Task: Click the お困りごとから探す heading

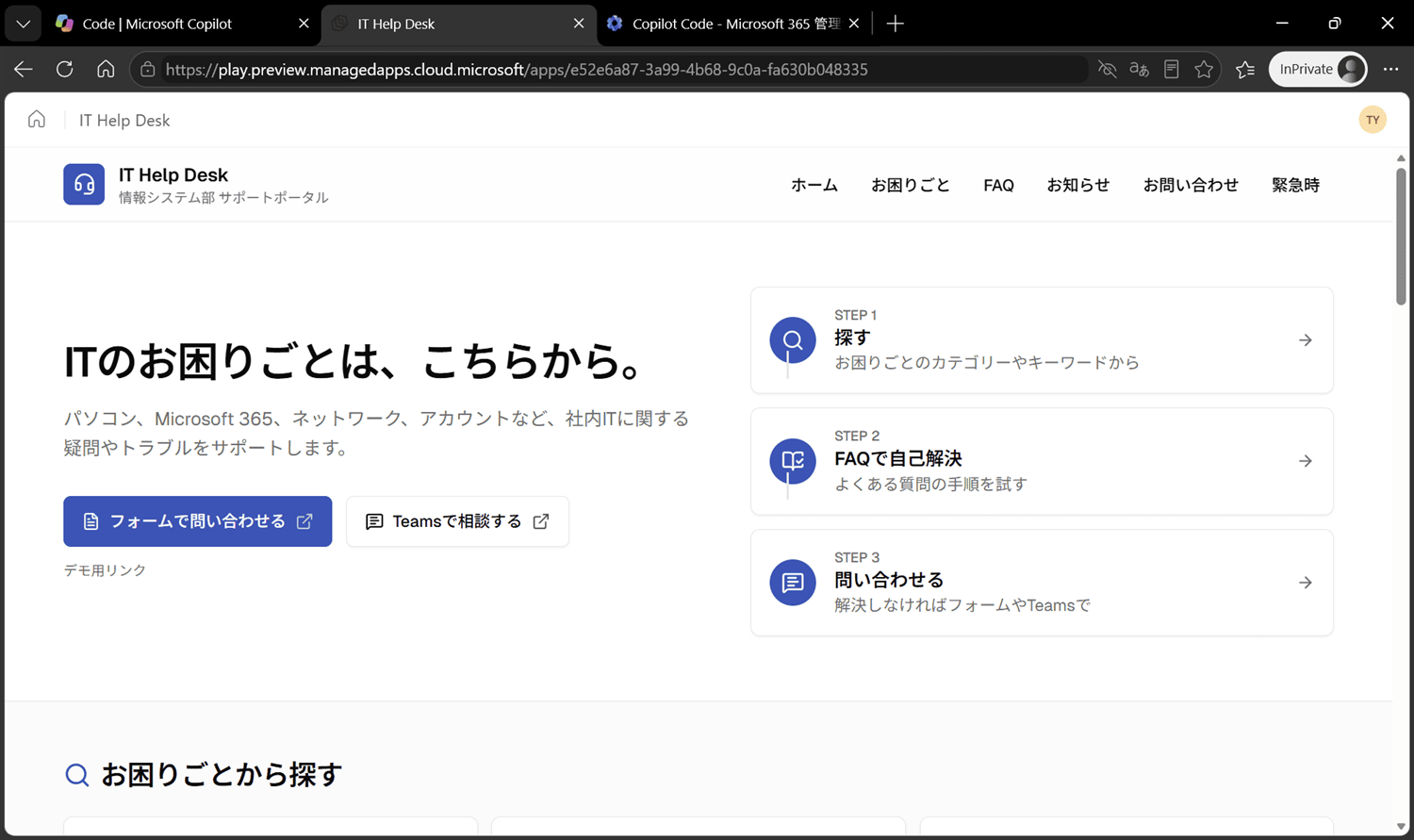Action: [x=222, y=774]
